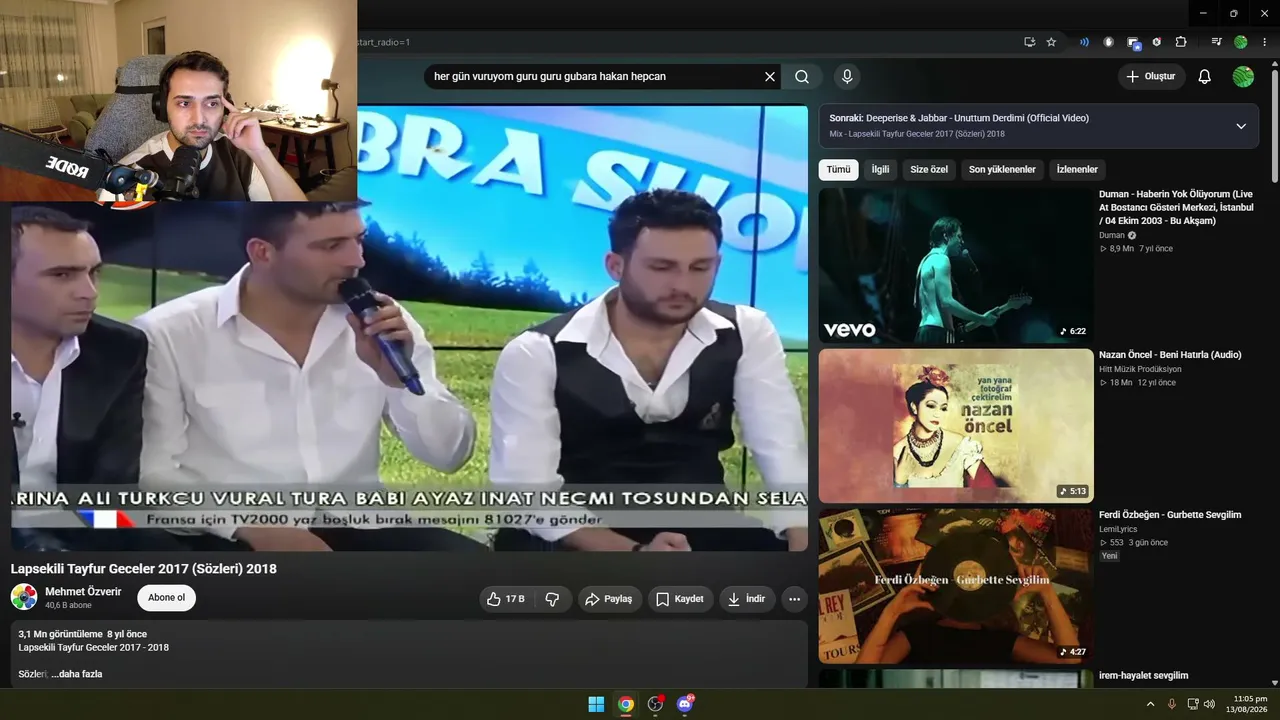Clear the YouTube search box text
The height and width of the screenshot is (720, 1280).
[x=770, y=77]
